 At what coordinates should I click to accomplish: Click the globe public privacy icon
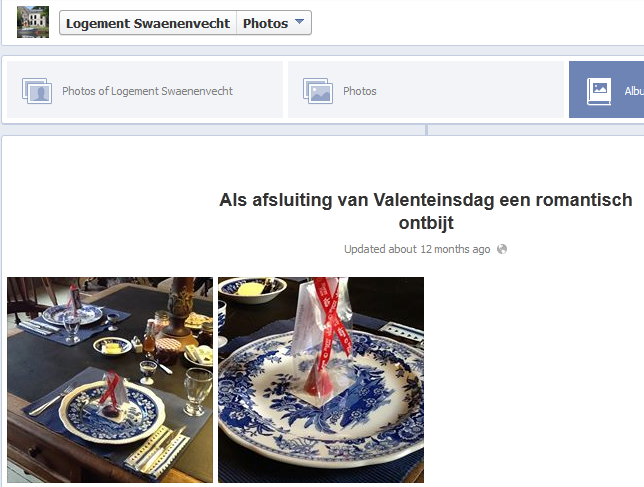coord(502,249)
